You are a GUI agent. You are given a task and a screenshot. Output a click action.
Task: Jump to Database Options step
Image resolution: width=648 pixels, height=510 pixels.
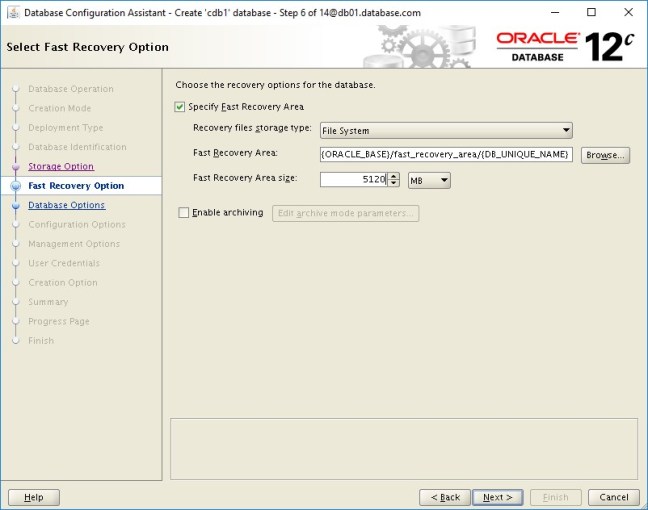point(66,205)
